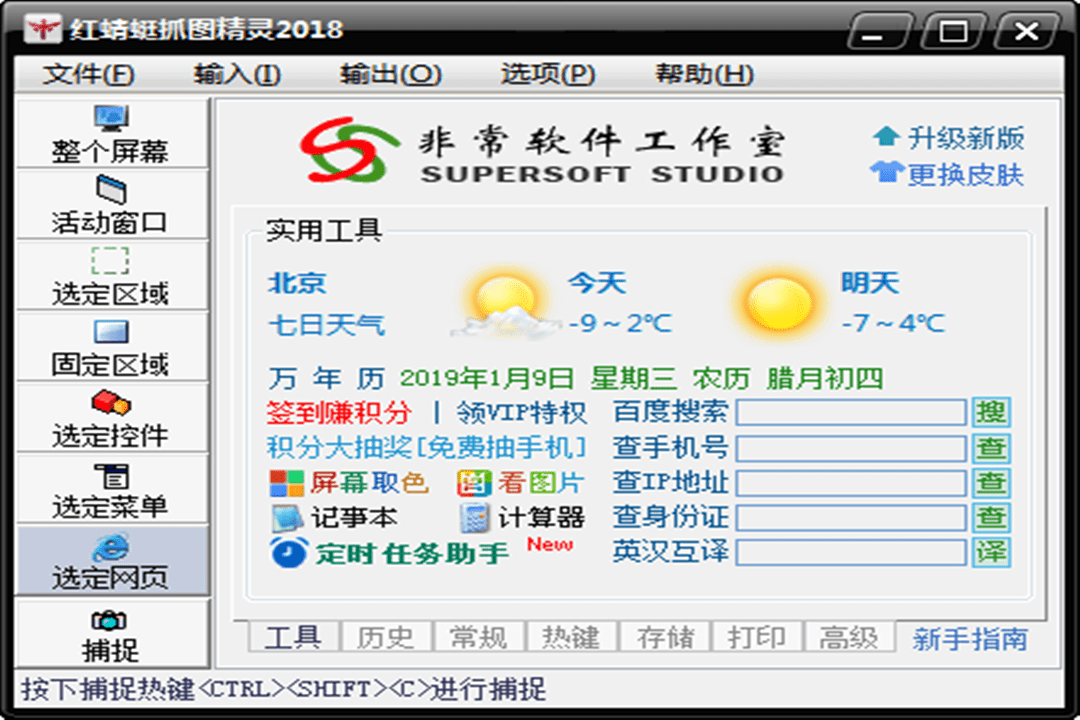Open the 帮助(H) menu

pos(705,74)
